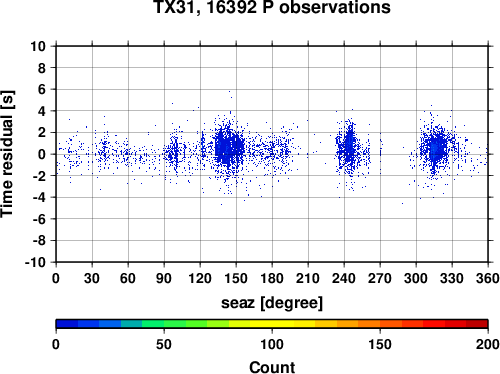Click the cyan segment of the colorbar

pyautogui.click(x=131, y=324)
